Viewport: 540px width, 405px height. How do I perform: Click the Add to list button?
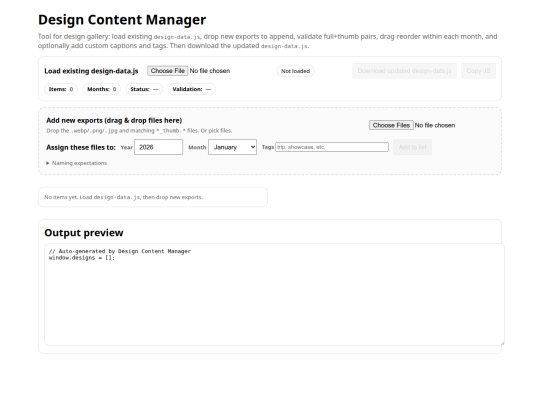click(412, 147)
